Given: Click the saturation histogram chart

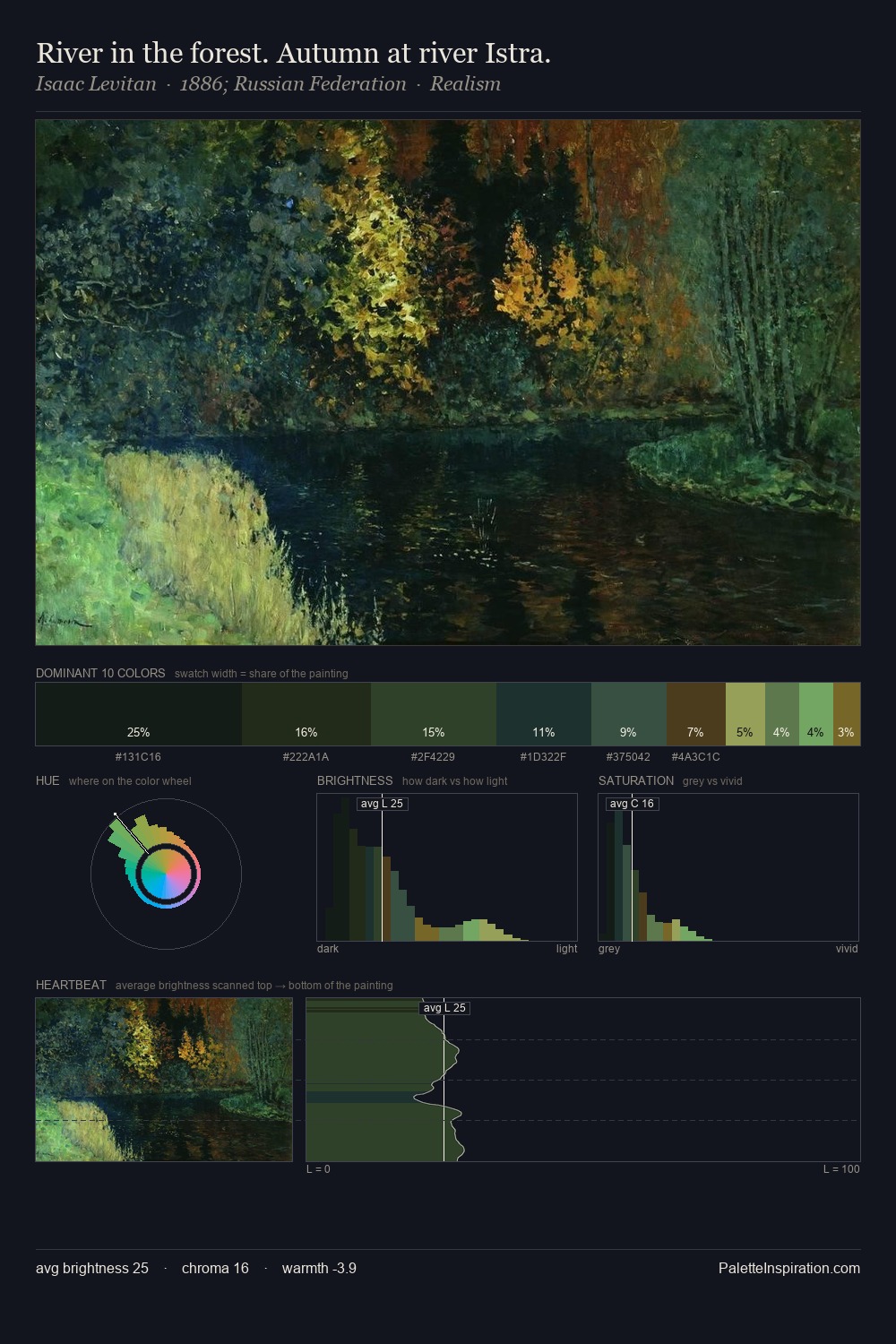Looking at the screenshot, I should pos(728,867).
